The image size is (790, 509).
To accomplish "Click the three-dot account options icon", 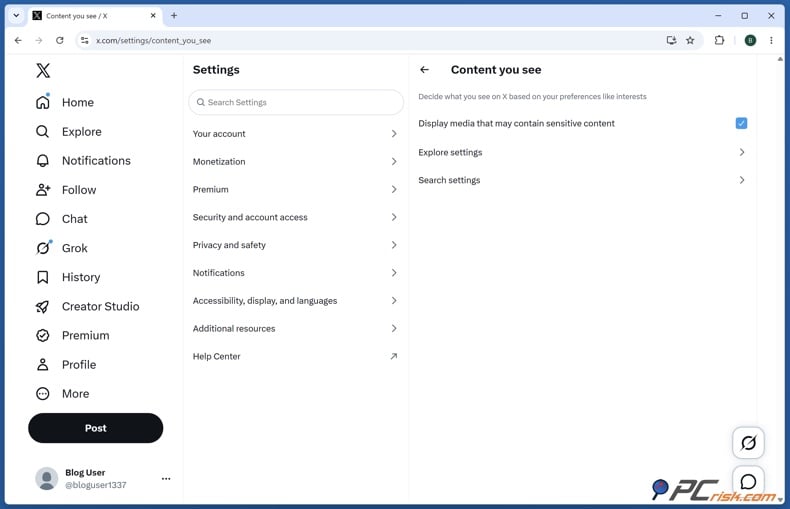I will coord(166,479).
